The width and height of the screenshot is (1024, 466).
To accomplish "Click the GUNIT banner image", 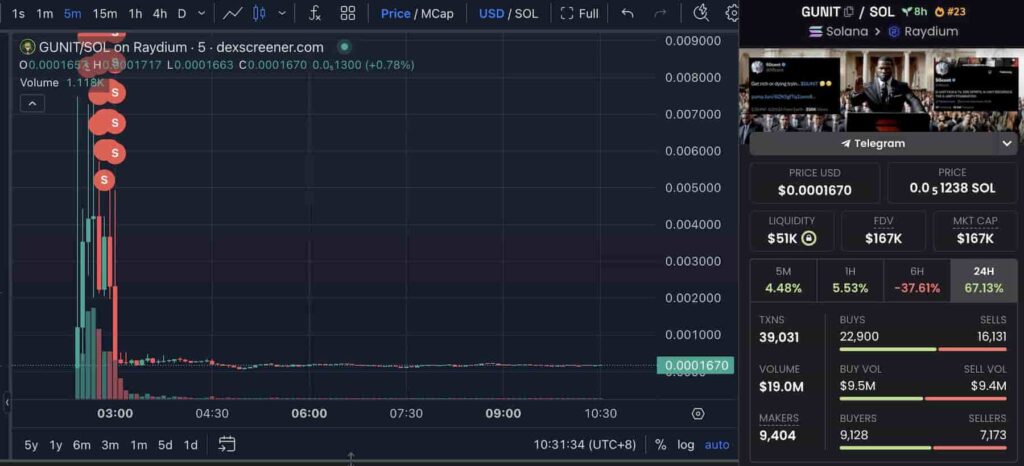I will pyautogui.click(x=880, y=90).
